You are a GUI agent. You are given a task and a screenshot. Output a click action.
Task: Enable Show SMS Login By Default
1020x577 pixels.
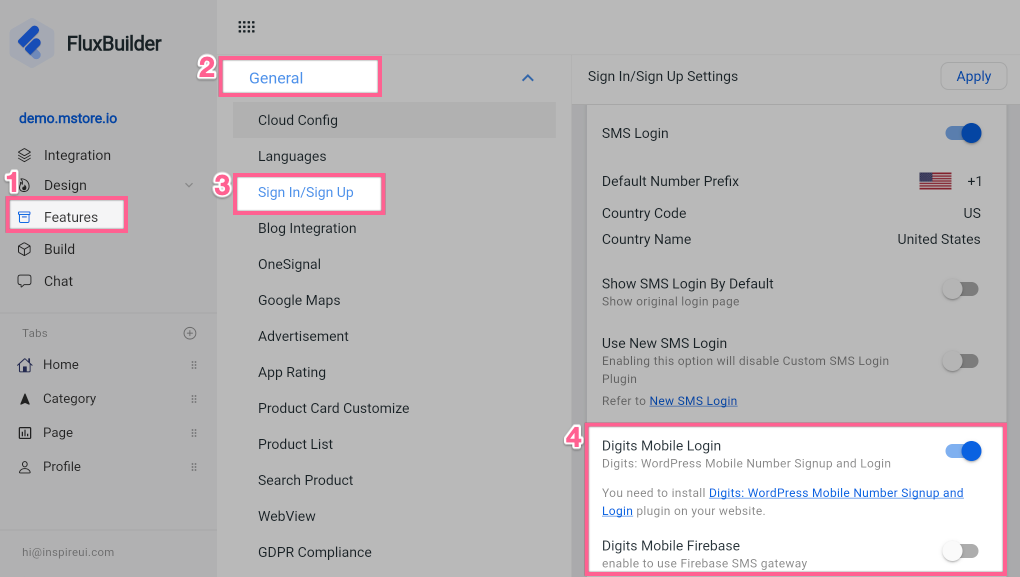pyautogui.click(x=961, y=290)
